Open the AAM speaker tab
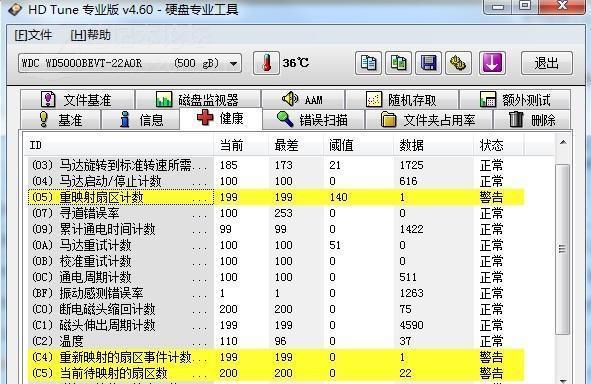591x384 pixels. coord(303,100)
